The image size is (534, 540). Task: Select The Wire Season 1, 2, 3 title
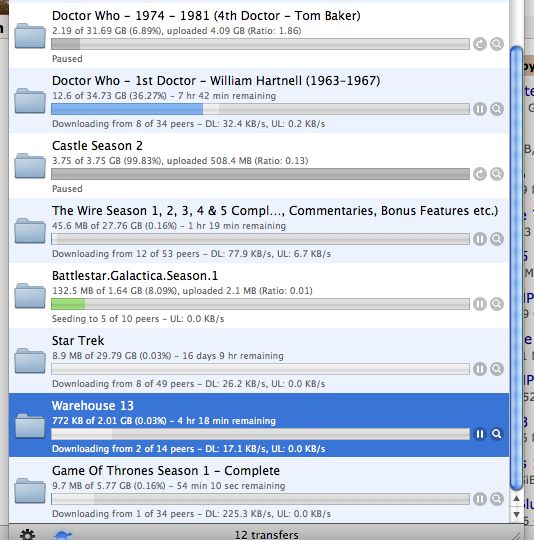pos(275,211)
